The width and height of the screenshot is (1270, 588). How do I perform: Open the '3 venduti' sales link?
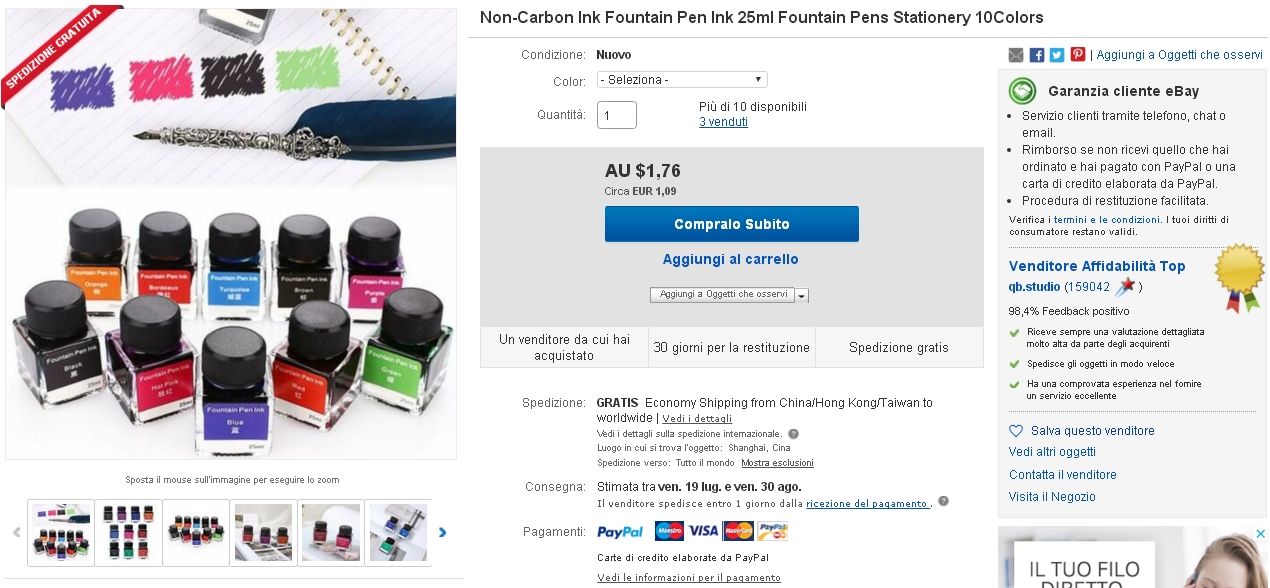[x=723, y=122]
